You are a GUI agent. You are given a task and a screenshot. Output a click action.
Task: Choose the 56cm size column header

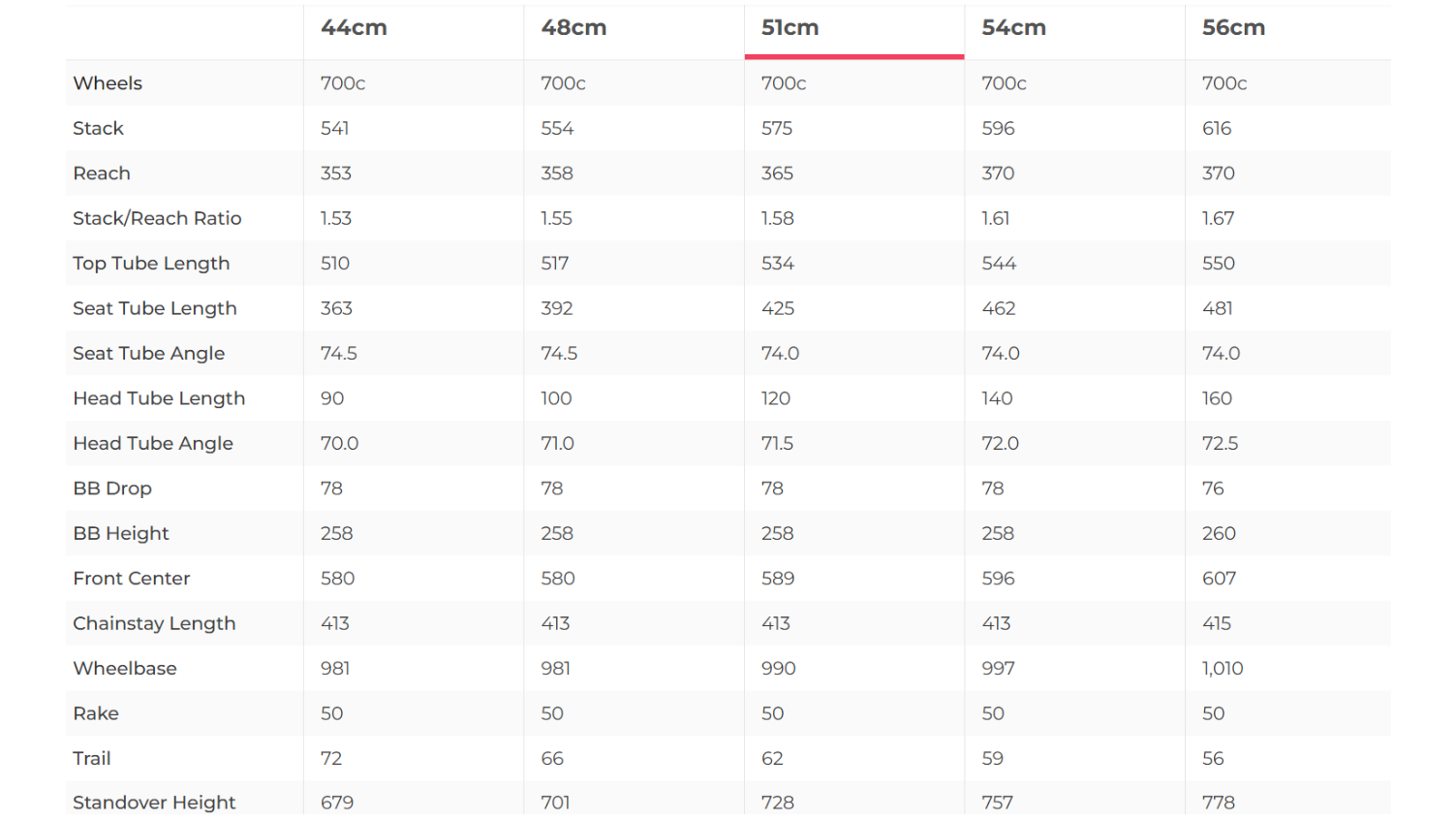tap(1233, 28)
